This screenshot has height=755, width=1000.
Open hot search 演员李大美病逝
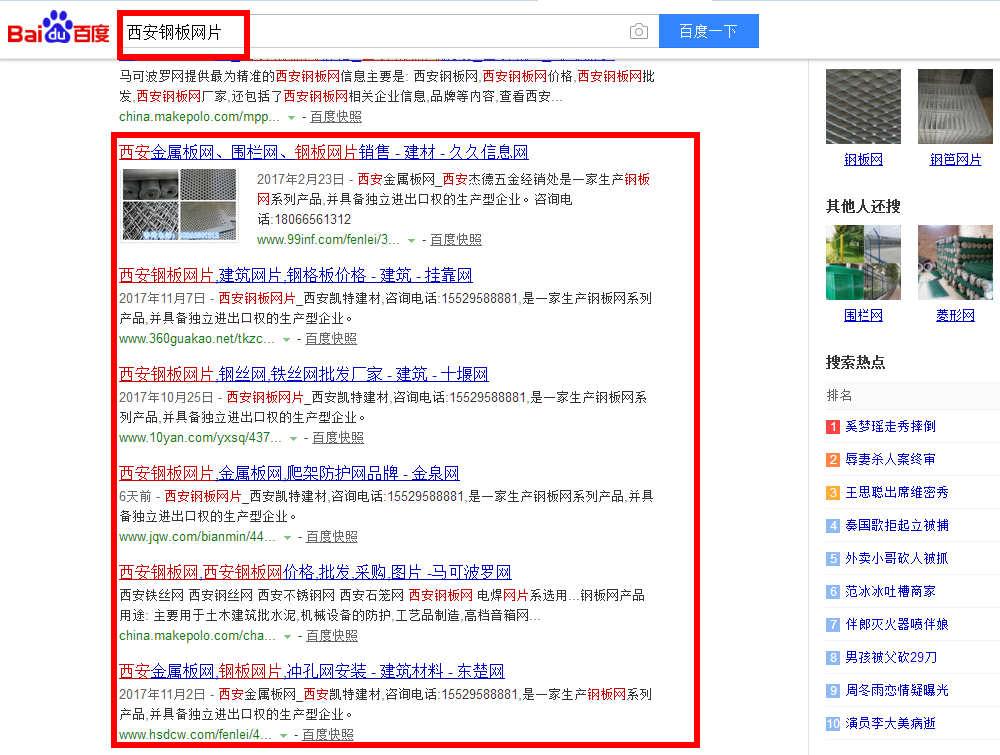[x=890, y=723]
